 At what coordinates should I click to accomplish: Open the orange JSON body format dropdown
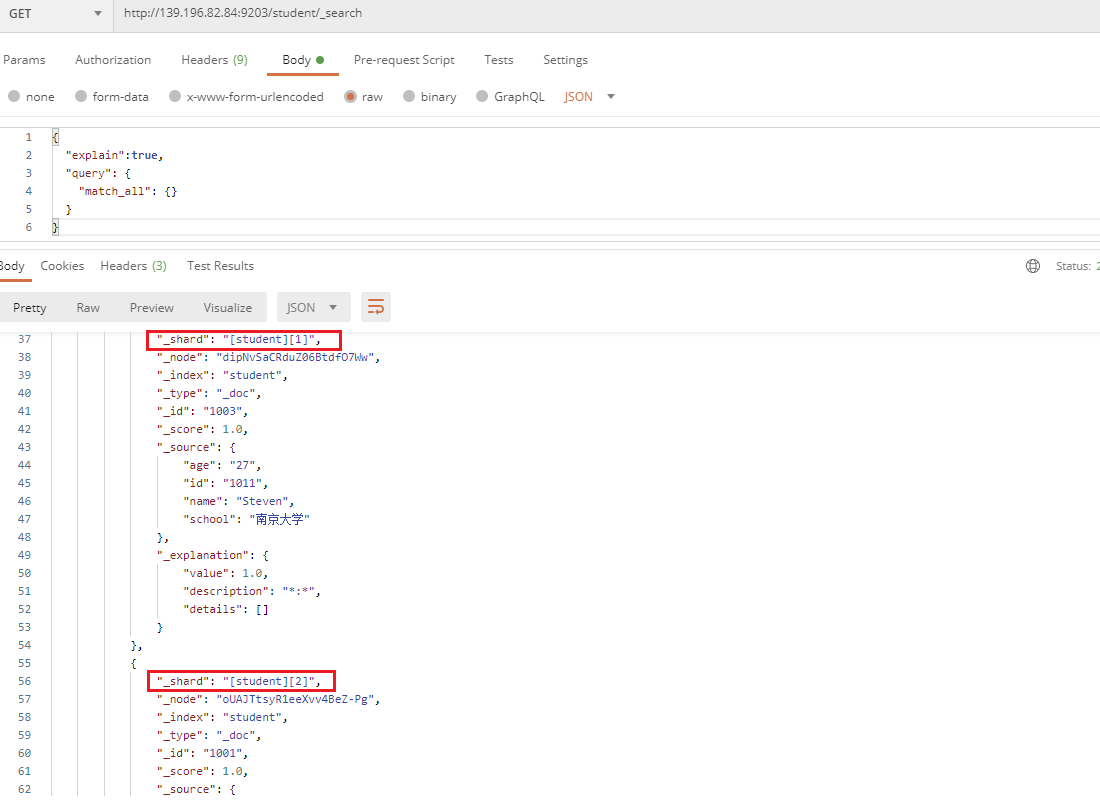coord(589,96)
